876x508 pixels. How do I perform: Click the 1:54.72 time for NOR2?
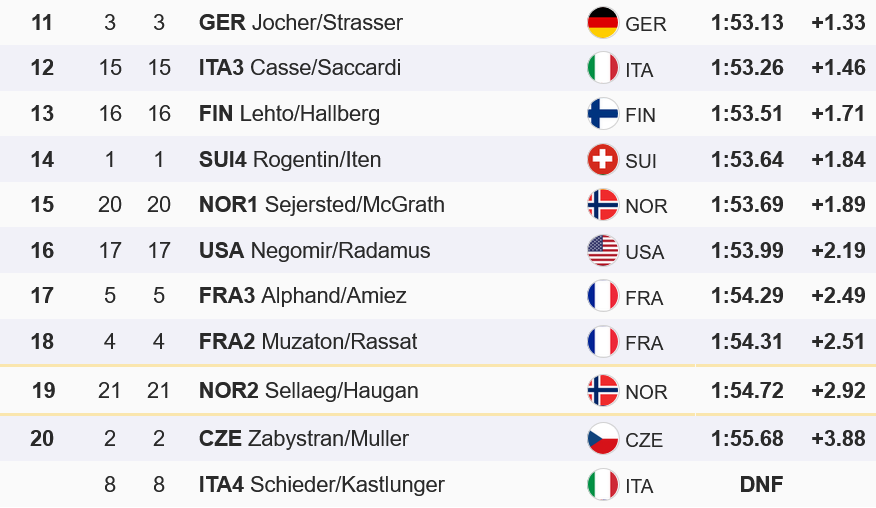[747, 391]
